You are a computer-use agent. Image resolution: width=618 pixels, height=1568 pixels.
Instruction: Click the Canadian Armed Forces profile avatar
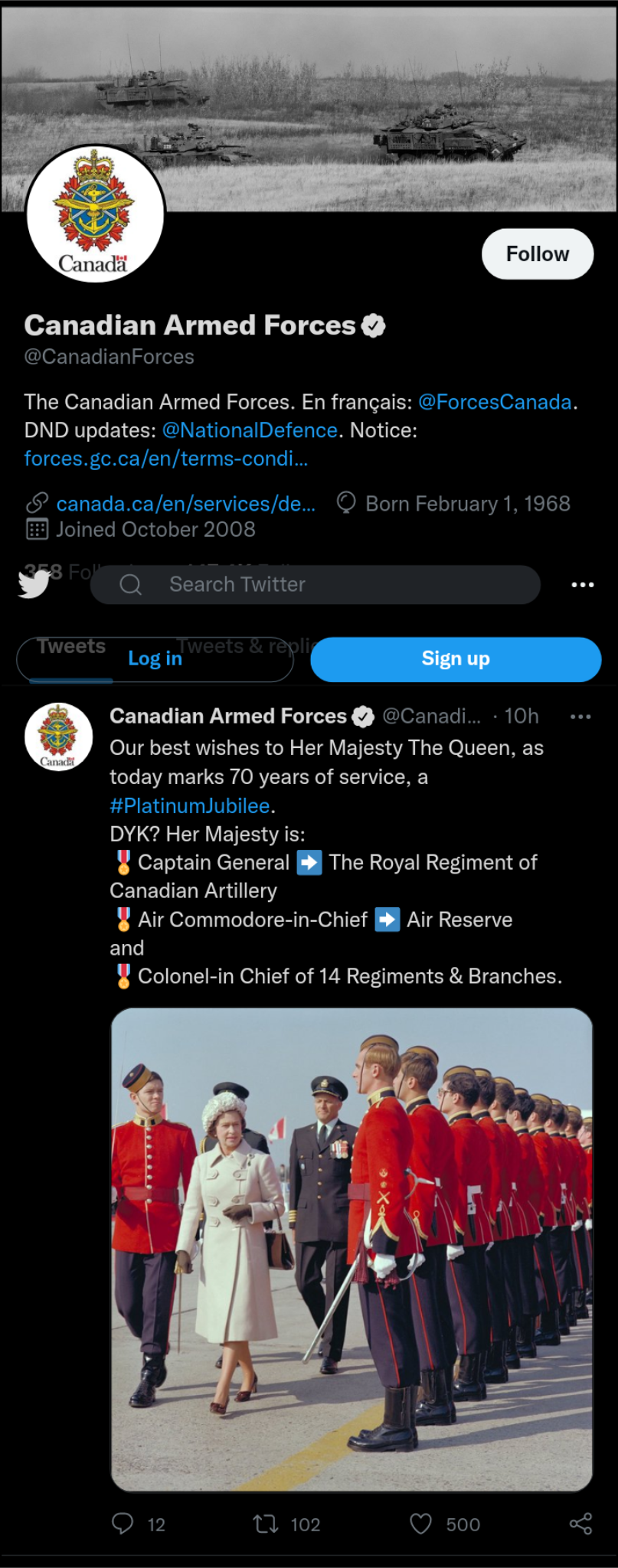coord(95,214)
